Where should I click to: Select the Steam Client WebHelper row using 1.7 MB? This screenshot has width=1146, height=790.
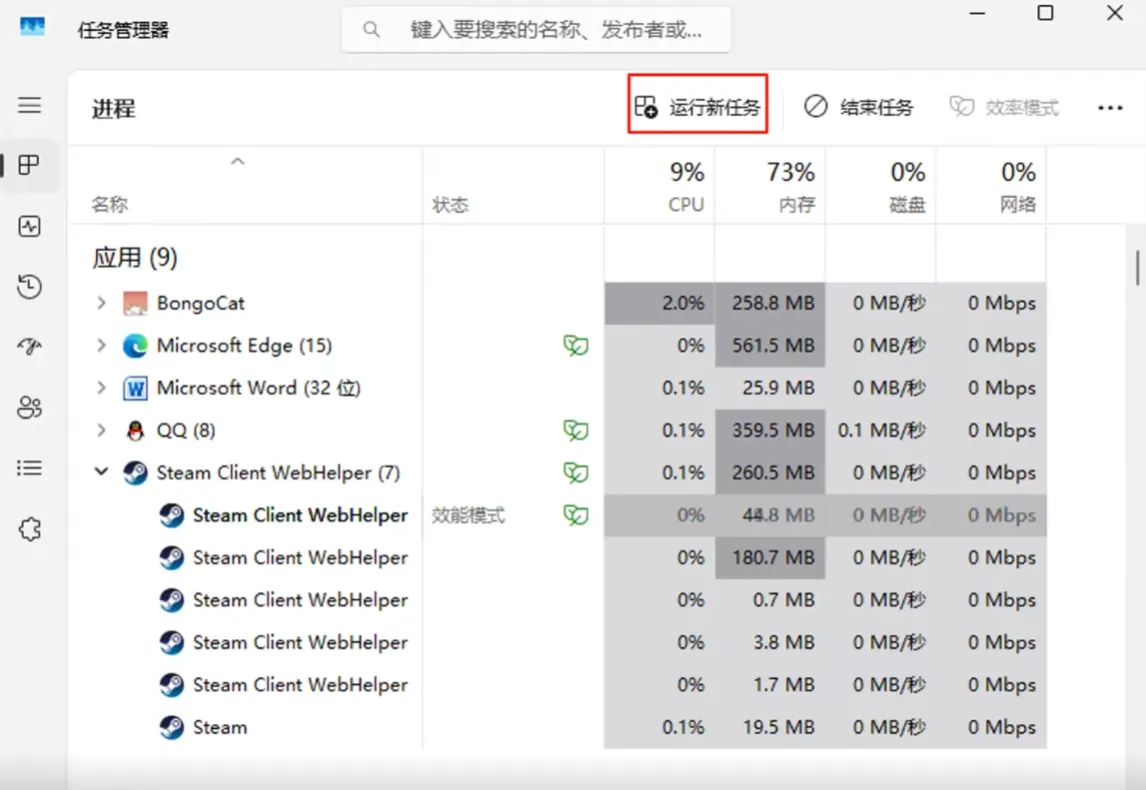[x=557, y=685]
